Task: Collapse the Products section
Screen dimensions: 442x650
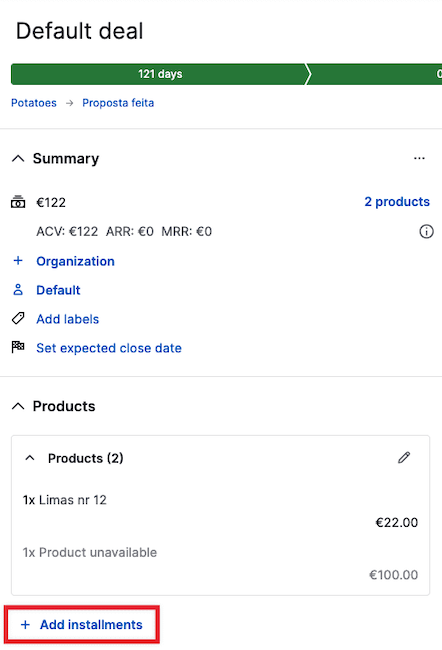Action: tap(18, 406)
